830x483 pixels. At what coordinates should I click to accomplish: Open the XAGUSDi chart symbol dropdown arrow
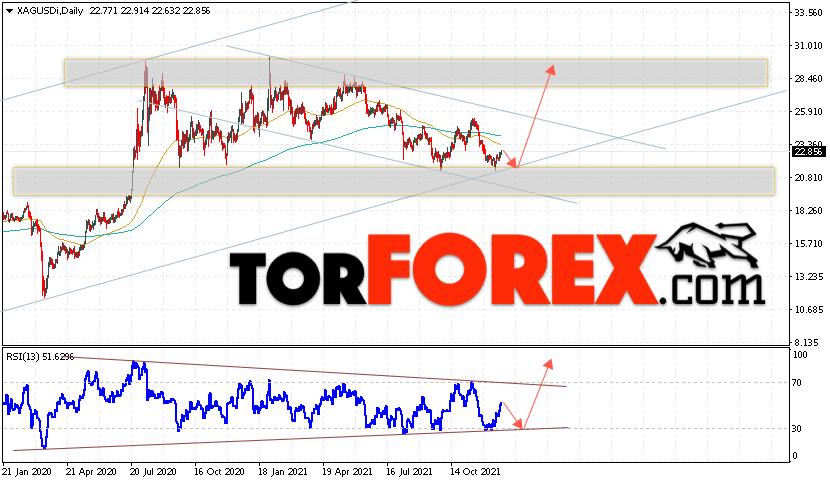pos(9,11)
